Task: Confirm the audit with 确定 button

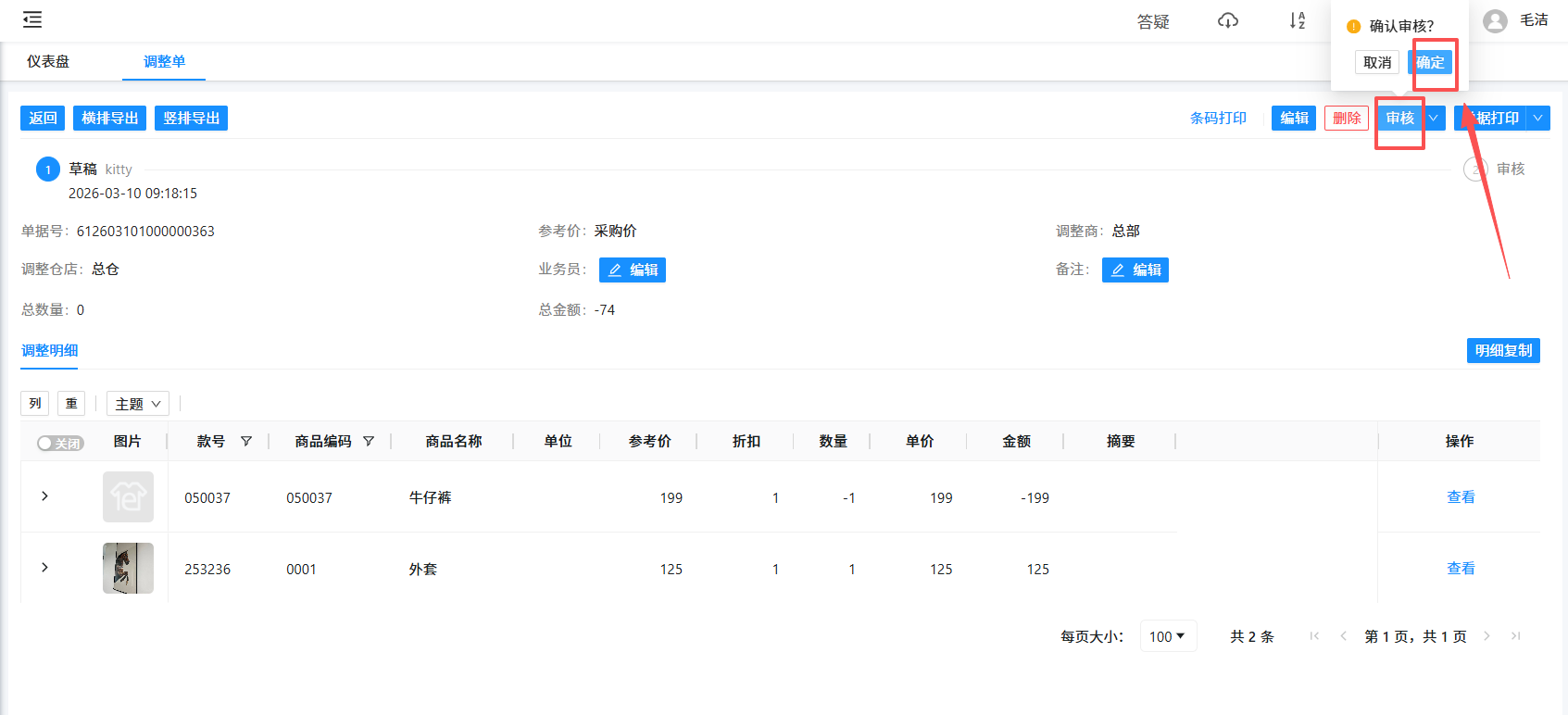Action: [x=1430, y=63]
